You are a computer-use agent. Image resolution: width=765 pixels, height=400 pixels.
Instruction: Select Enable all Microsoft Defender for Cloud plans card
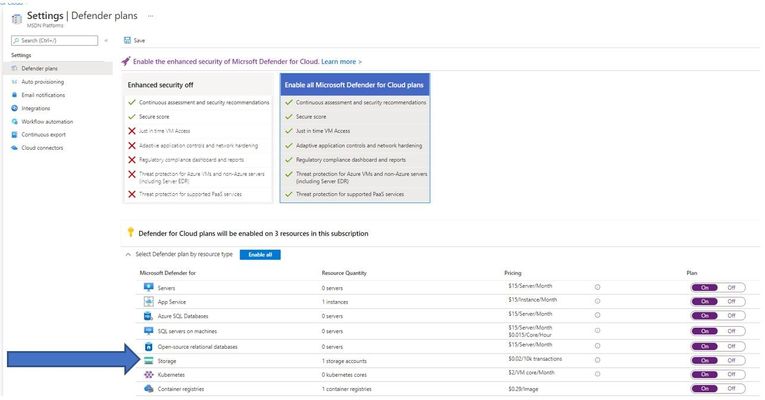pyautogui.click(x=355, y=138)
